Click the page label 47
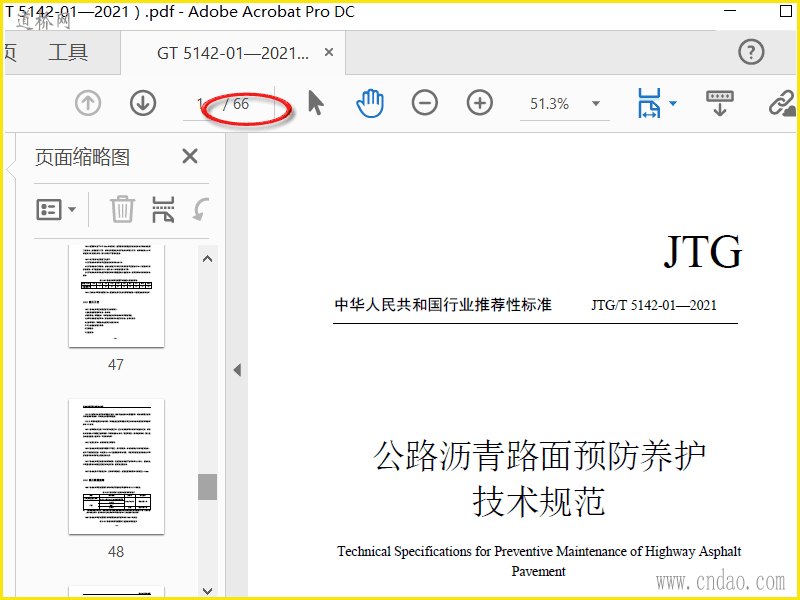 click(116, 364)
